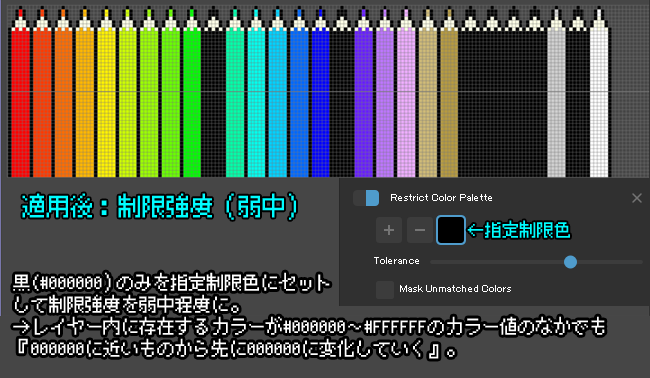Toggle the Restrict Color Palette switch
This screenshot has height=378, width=650.
pyautogui.click(x=366, y=198)
